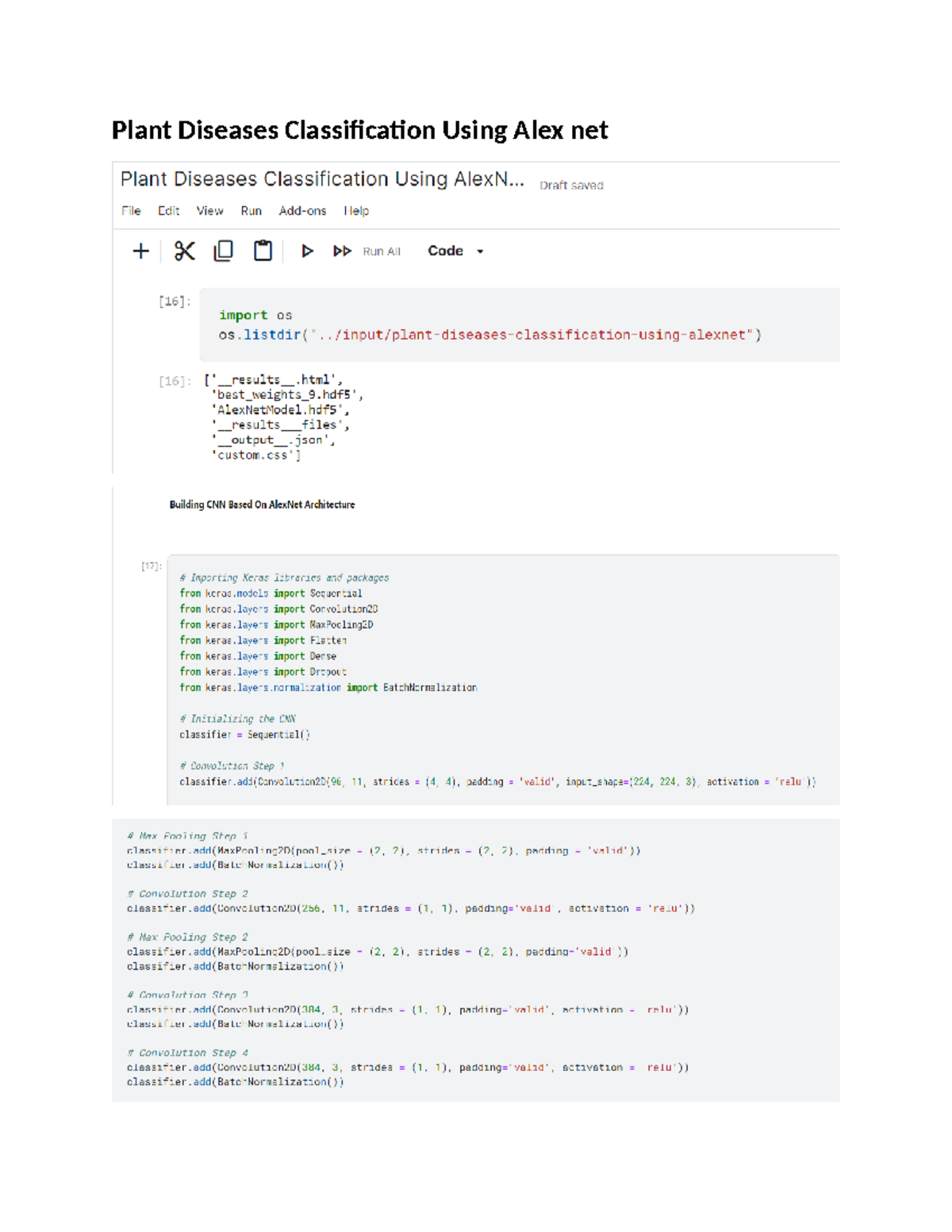The image size is (952, 1232).
Task: Open the Help menu
Action: [x=356, y=211]
